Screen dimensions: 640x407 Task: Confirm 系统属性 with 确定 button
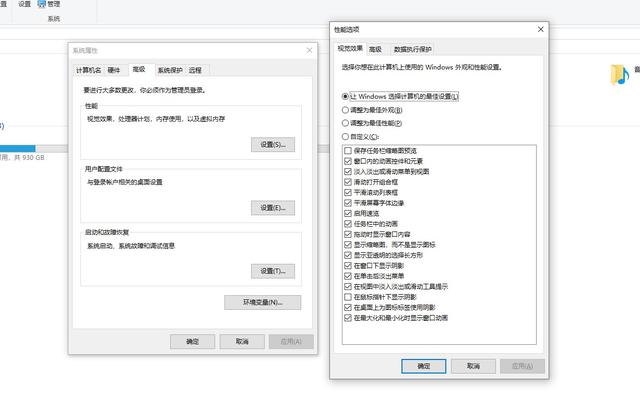192,342
